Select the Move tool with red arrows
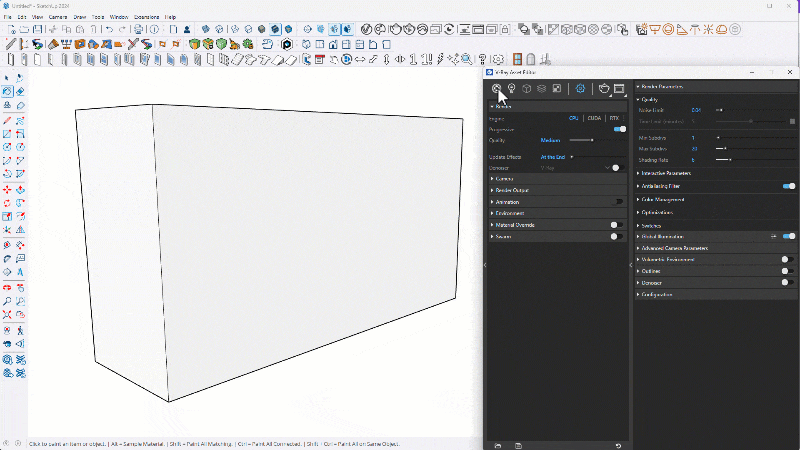Screen dimensions: 800x450 coord(7,190)
